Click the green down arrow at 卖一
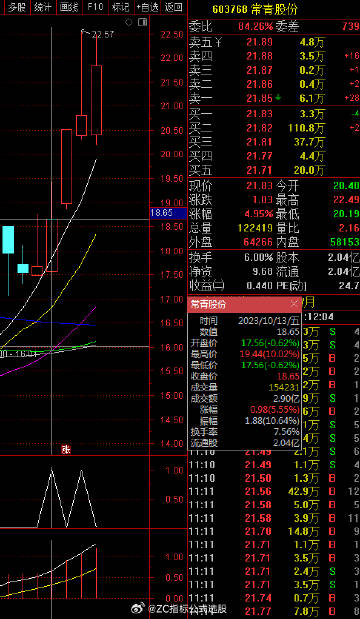Screen dimensions: 360x619 point(278,97)
